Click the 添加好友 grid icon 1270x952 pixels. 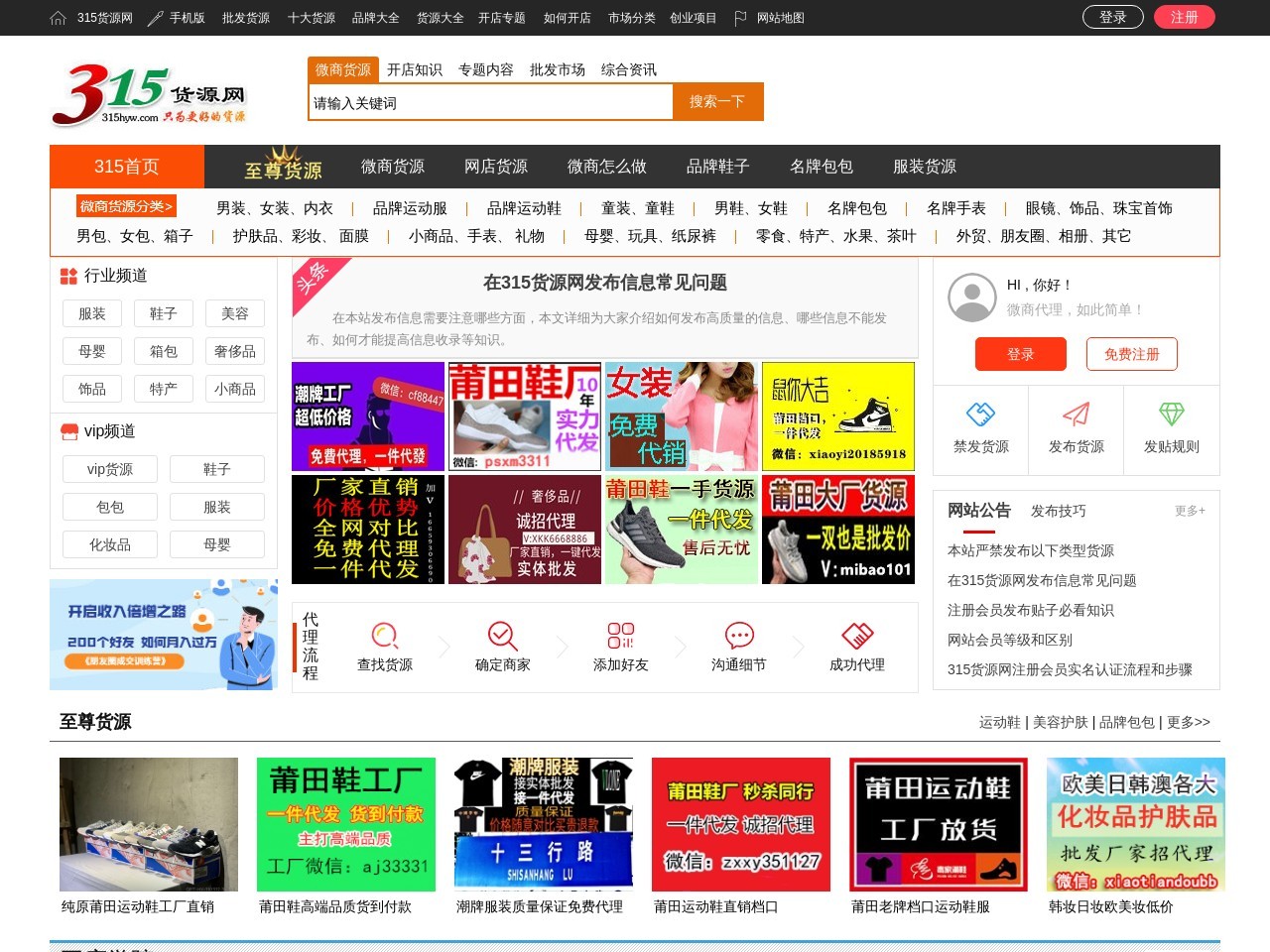[x=620, y=635]
